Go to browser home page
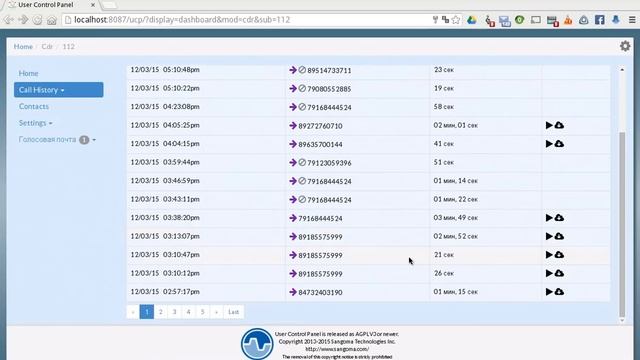 [51, 20]
